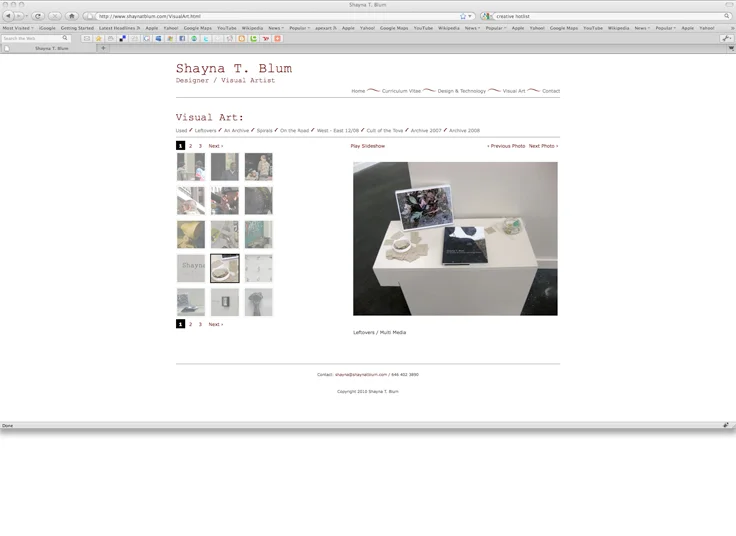Click Next above the thumbnail grid
736x536 pixels.
(x=215, y=146)
